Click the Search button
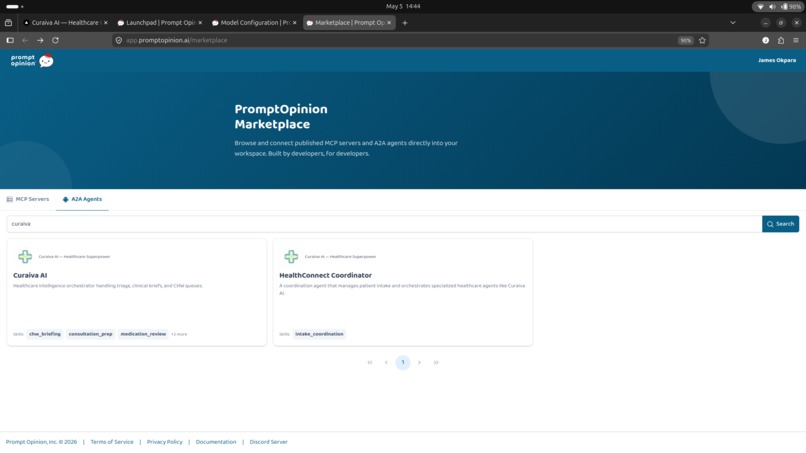Viewport: 806px width, 453px height. (780, 224)
